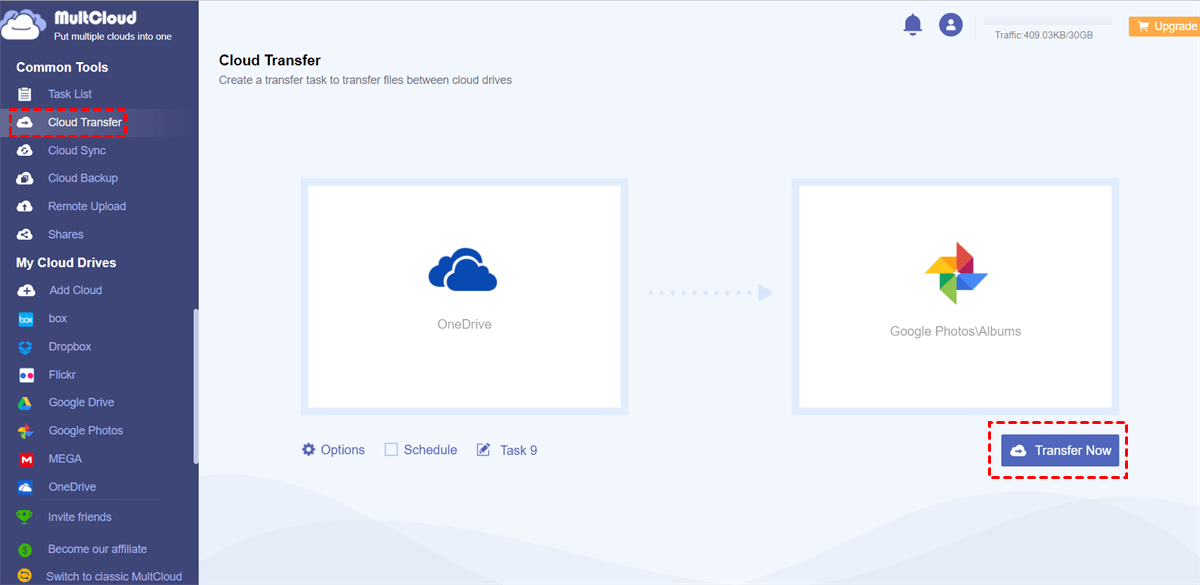Click the 'Put multiple clouds into one' tagline
Viewport: 1200px width, 585px height.
113,36
